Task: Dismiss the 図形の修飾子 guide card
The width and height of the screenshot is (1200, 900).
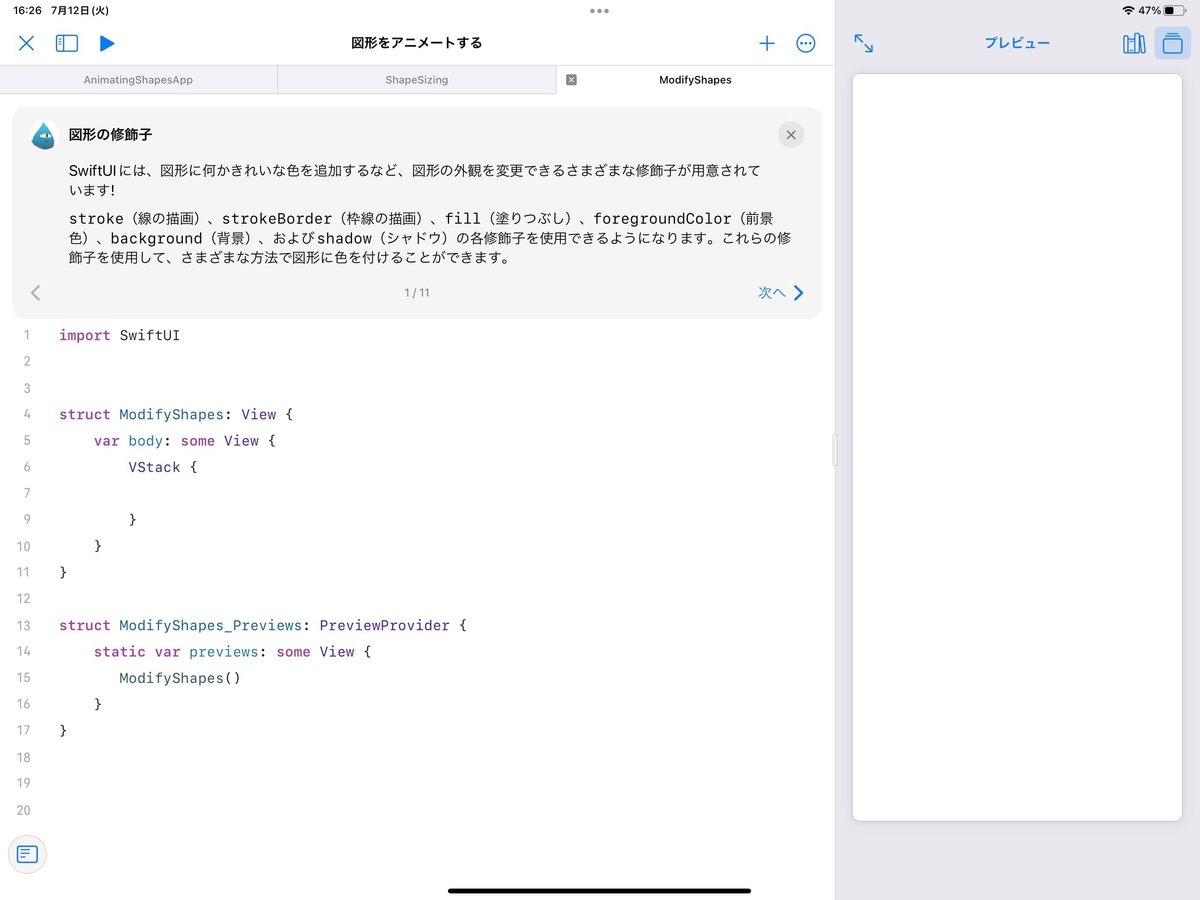Action: (791, 135)
